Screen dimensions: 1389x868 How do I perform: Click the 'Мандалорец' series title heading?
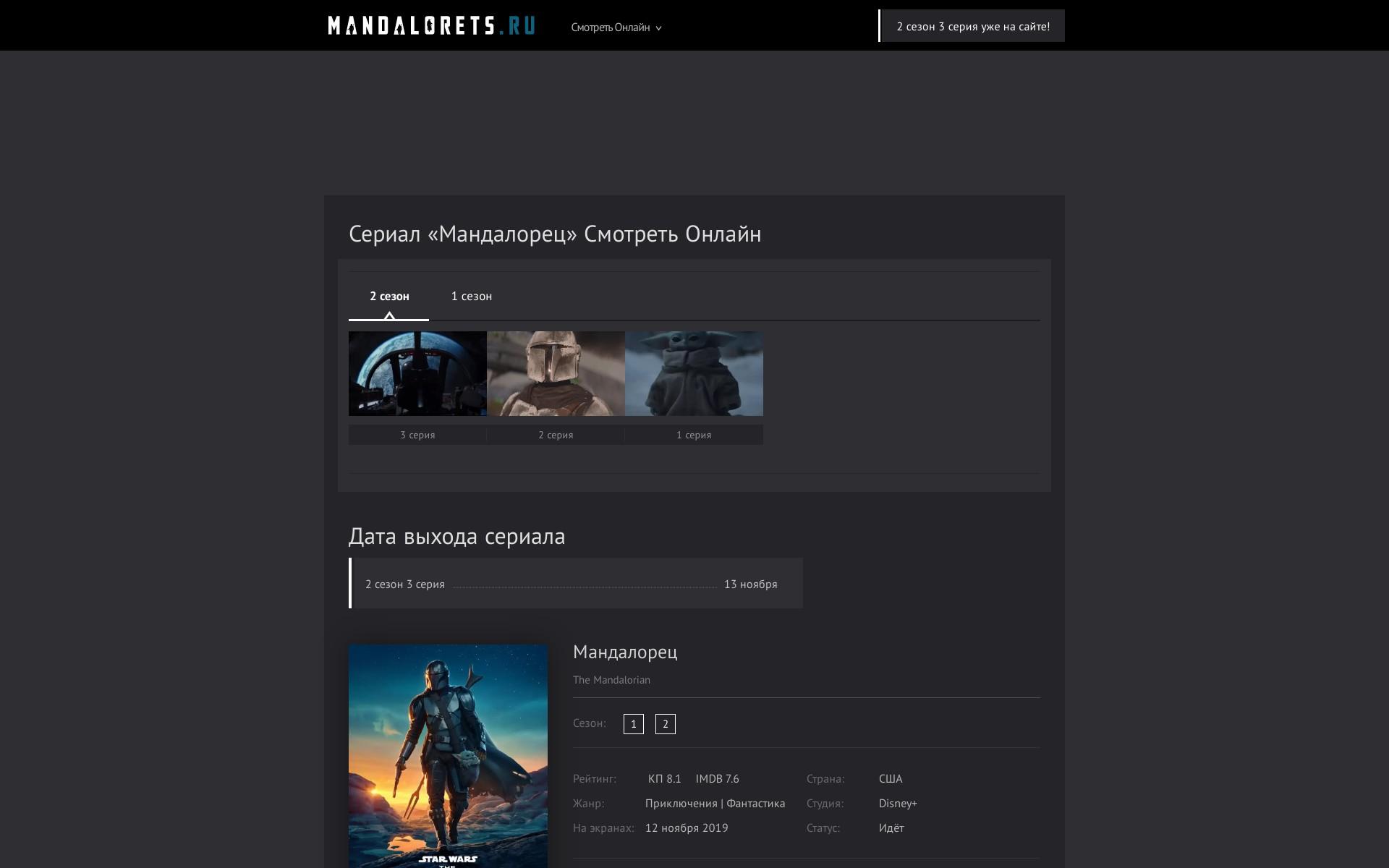pos(625,652)
